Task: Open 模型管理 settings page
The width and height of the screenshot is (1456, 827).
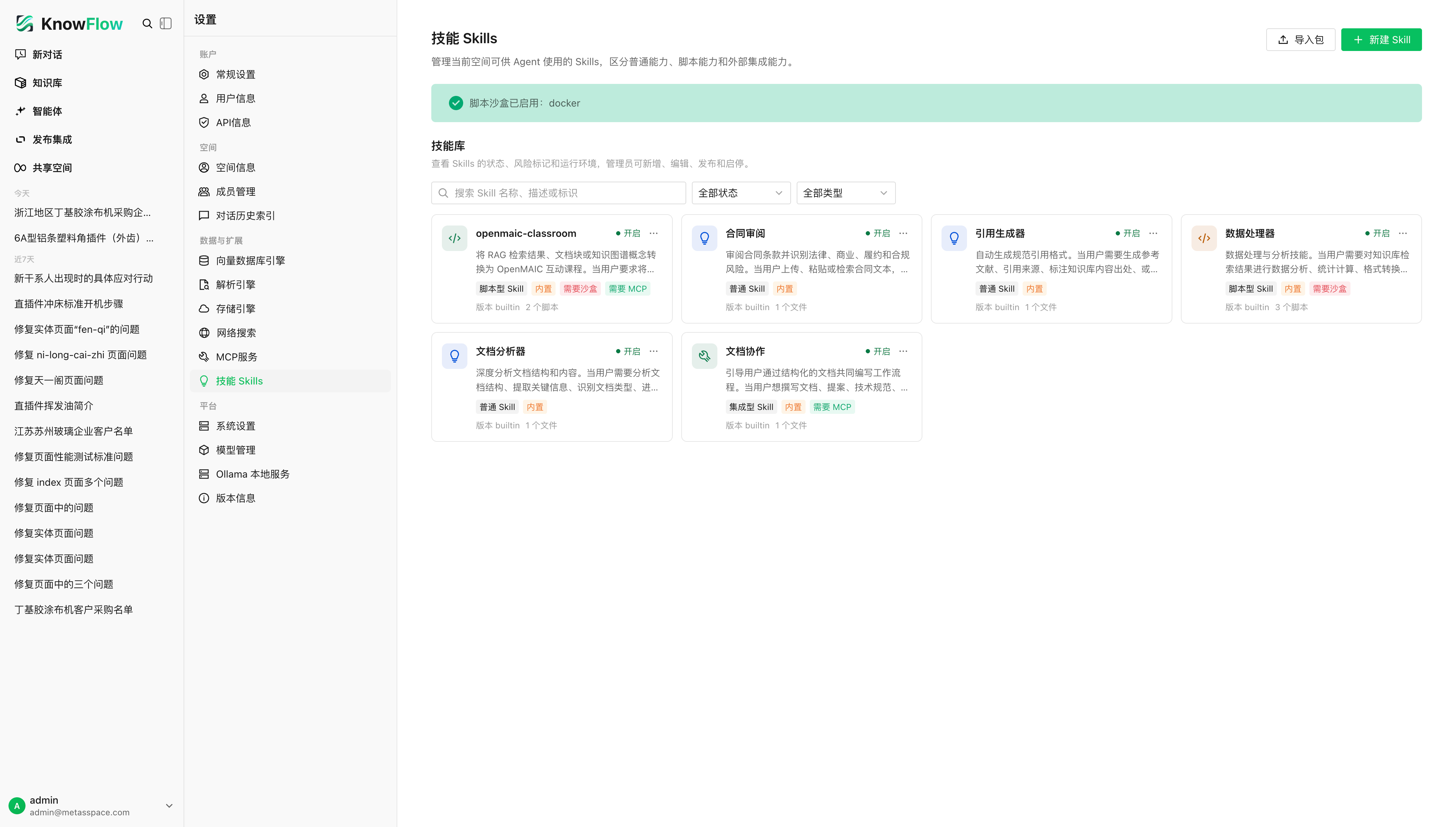Action: tap(290, 450)
